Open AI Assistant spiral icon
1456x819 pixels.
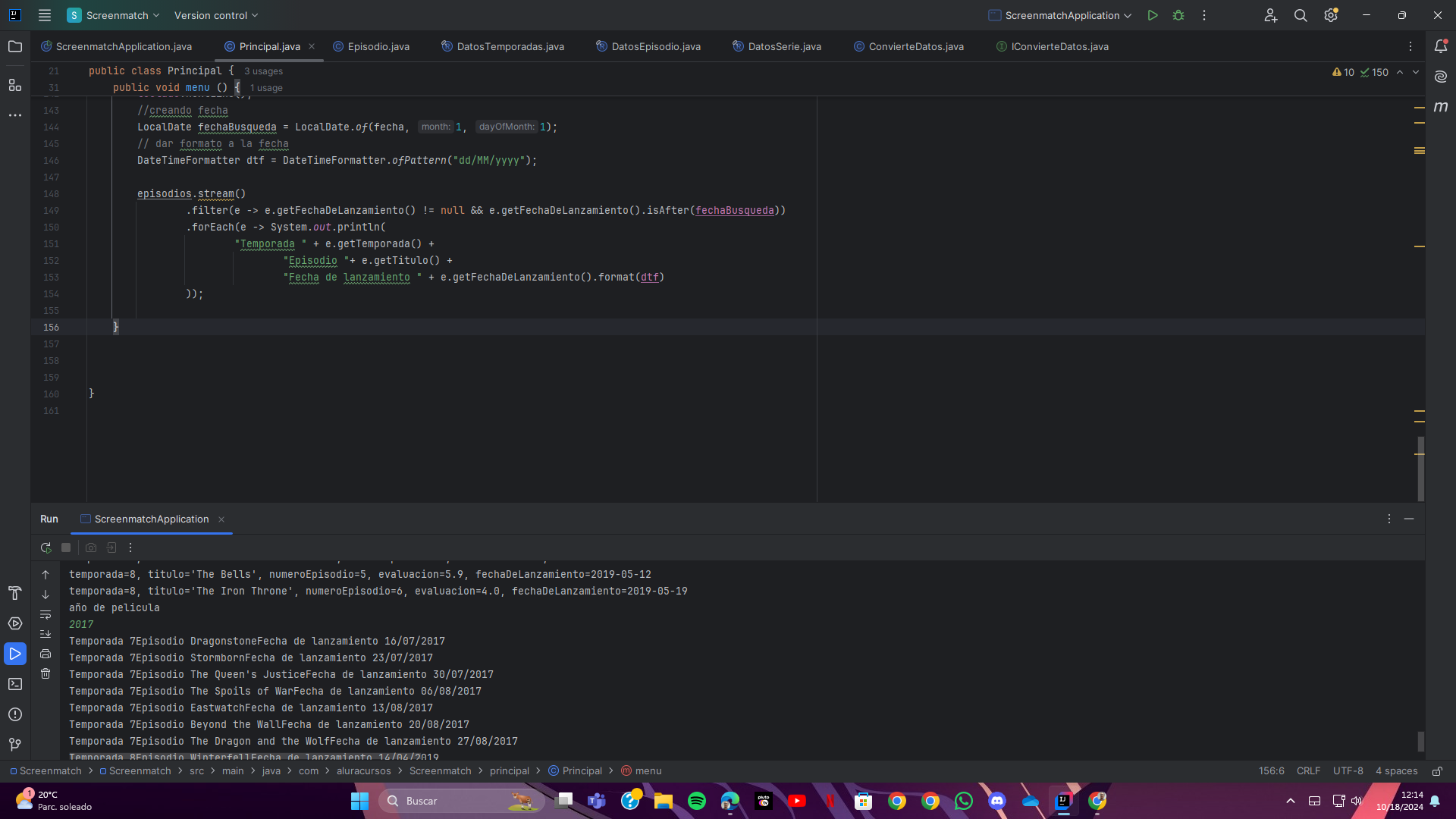click(x=1441, y=77)
